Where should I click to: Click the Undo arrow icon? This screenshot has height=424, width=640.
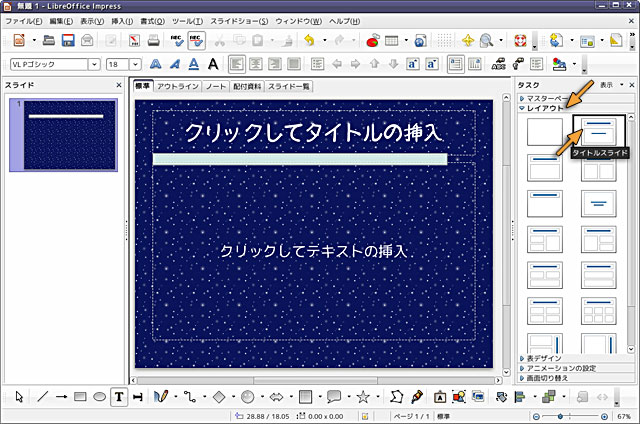point(310,41)
